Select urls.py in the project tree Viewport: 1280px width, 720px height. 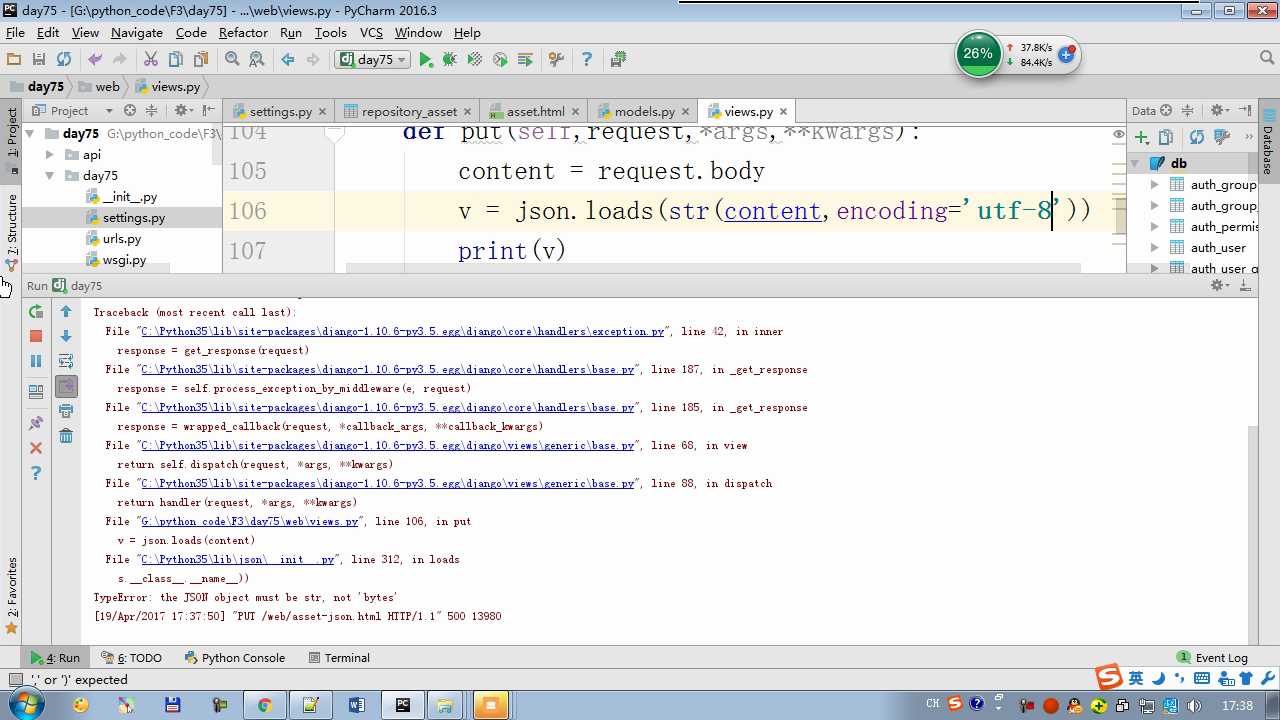pos(121,239)
